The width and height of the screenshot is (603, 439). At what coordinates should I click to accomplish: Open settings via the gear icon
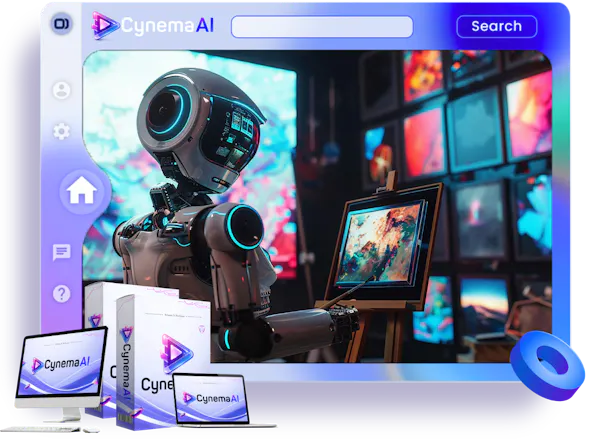point(62,131)
